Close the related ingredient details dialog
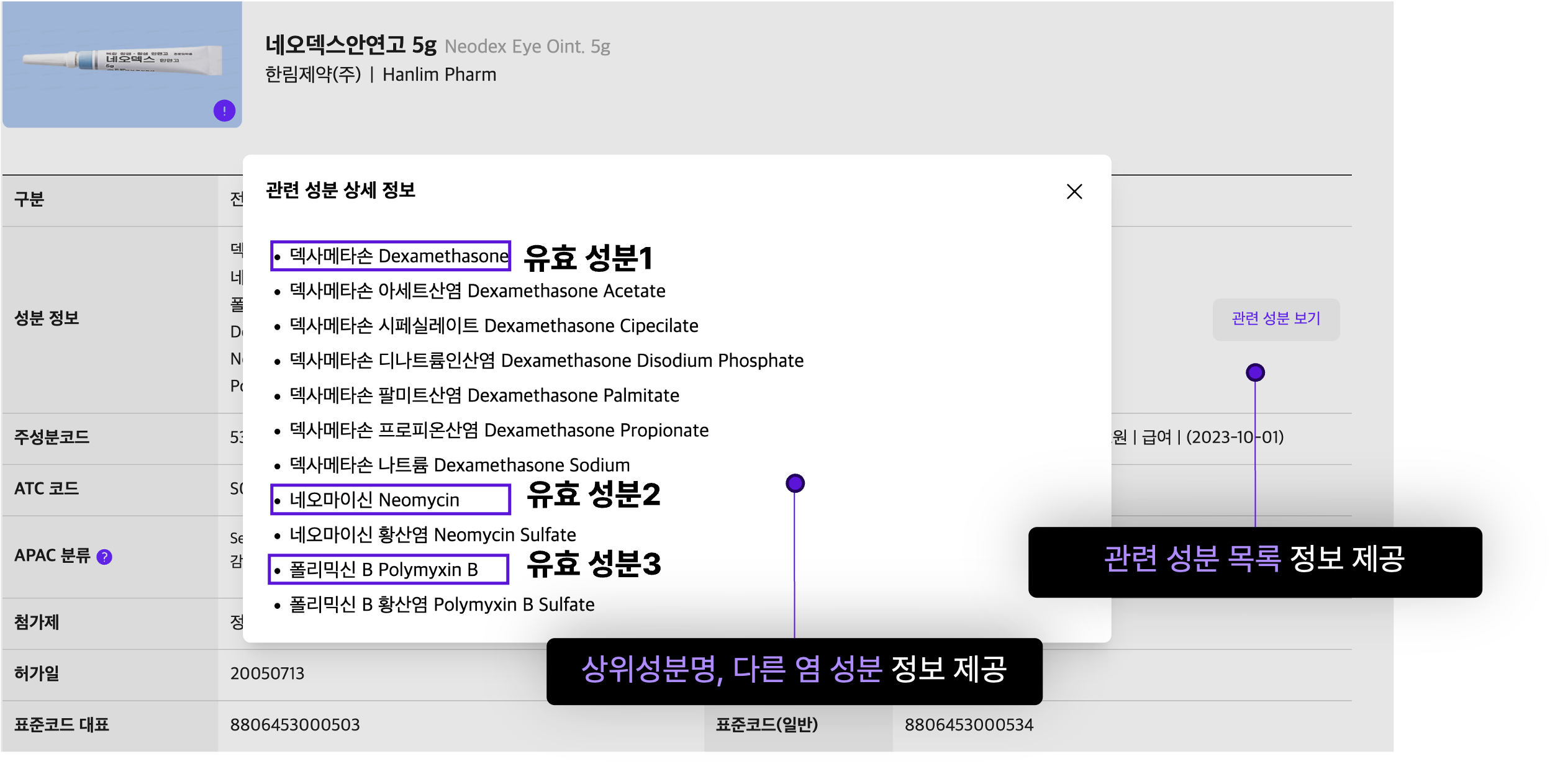 point(1074,191)
